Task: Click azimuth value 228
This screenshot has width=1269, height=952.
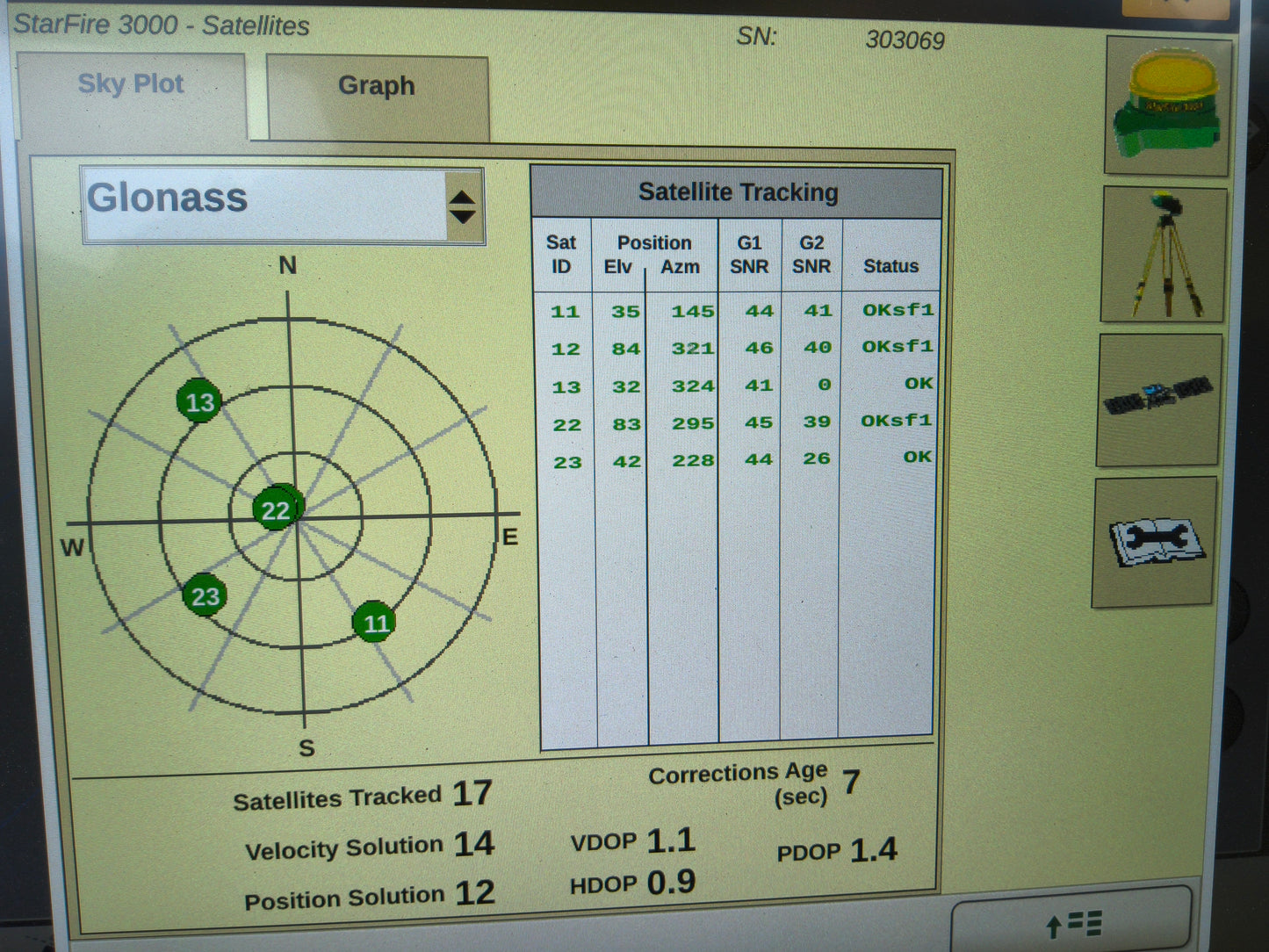Action: coord(693,460)
